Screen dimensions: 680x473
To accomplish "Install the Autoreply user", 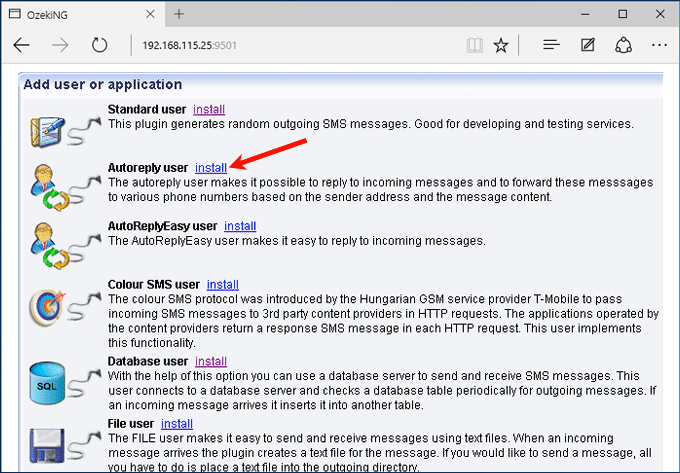I will [x=211, y=168].
